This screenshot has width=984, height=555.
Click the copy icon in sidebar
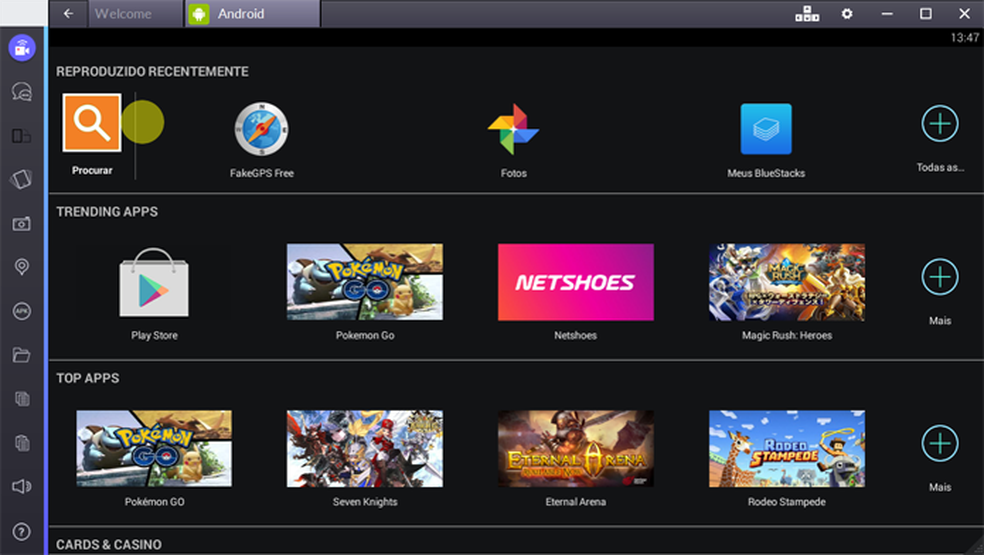tap(22, 399)
